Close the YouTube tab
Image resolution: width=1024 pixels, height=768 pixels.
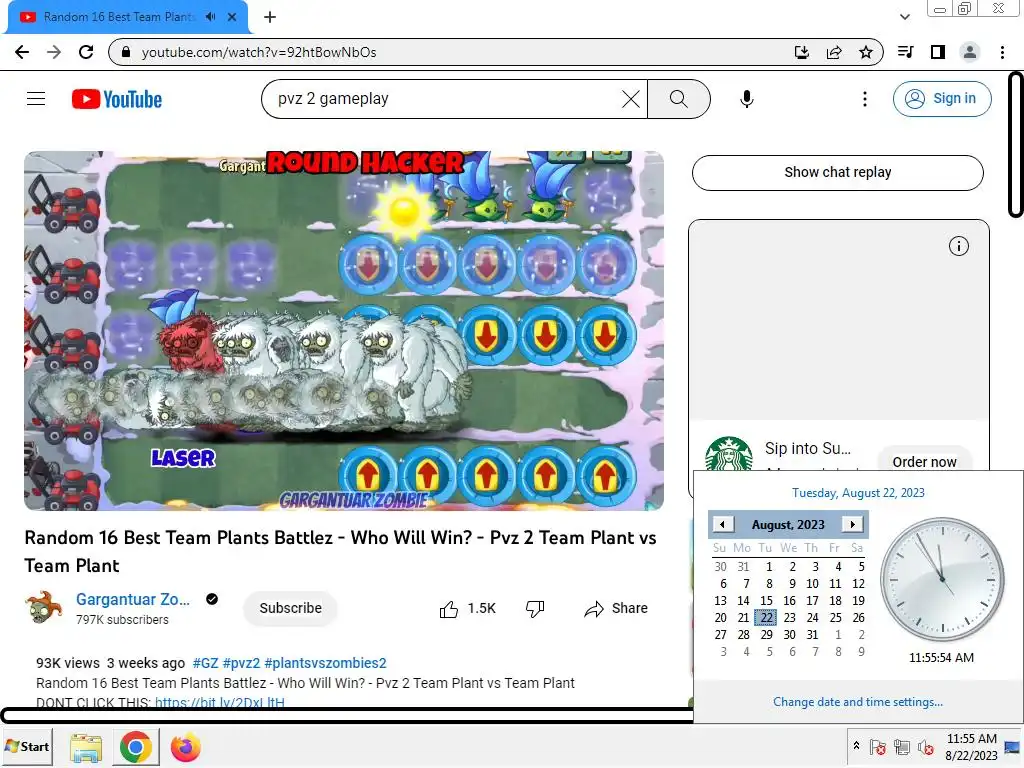point(232,17)
